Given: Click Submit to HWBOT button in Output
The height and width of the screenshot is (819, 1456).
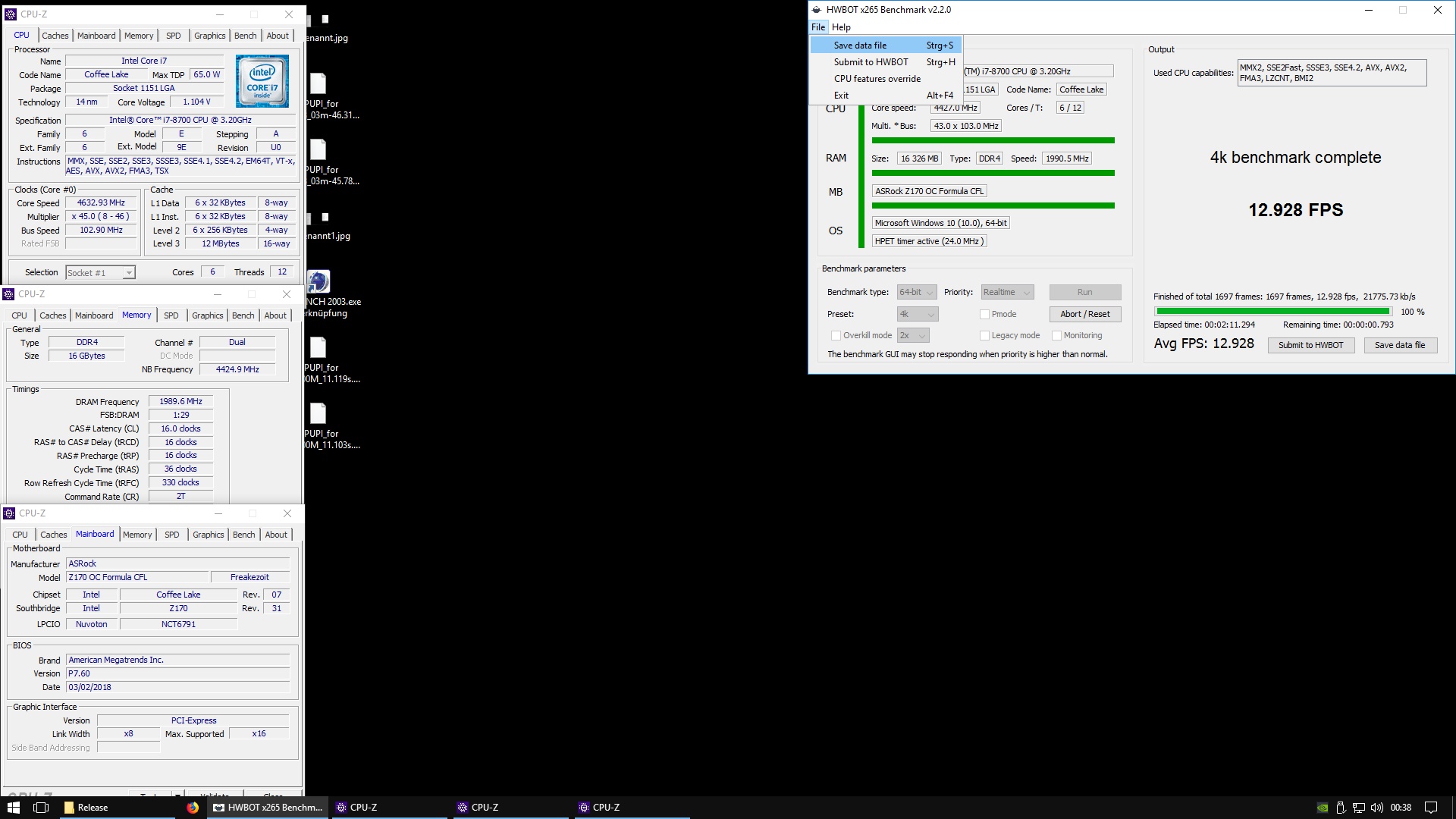Looking at the screenshot, I should tap(1310, 345).
